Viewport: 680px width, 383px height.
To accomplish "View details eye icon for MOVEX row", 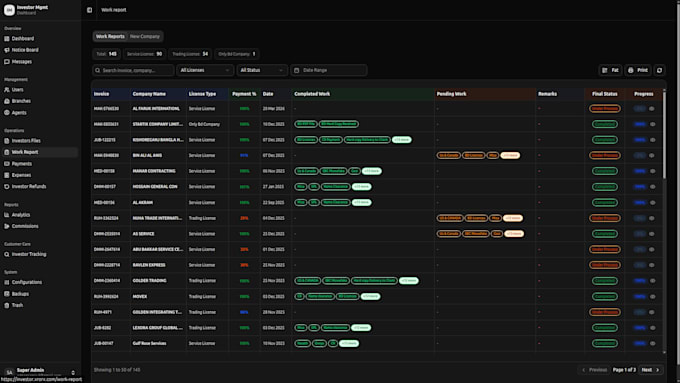I will point(652,297).
